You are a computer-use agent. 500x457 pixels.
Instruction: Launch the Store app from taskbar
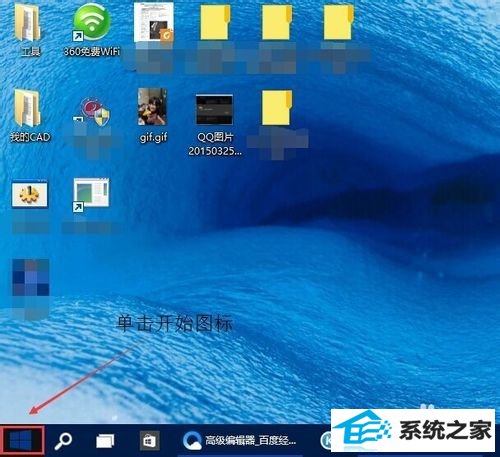tap(149, 441)
